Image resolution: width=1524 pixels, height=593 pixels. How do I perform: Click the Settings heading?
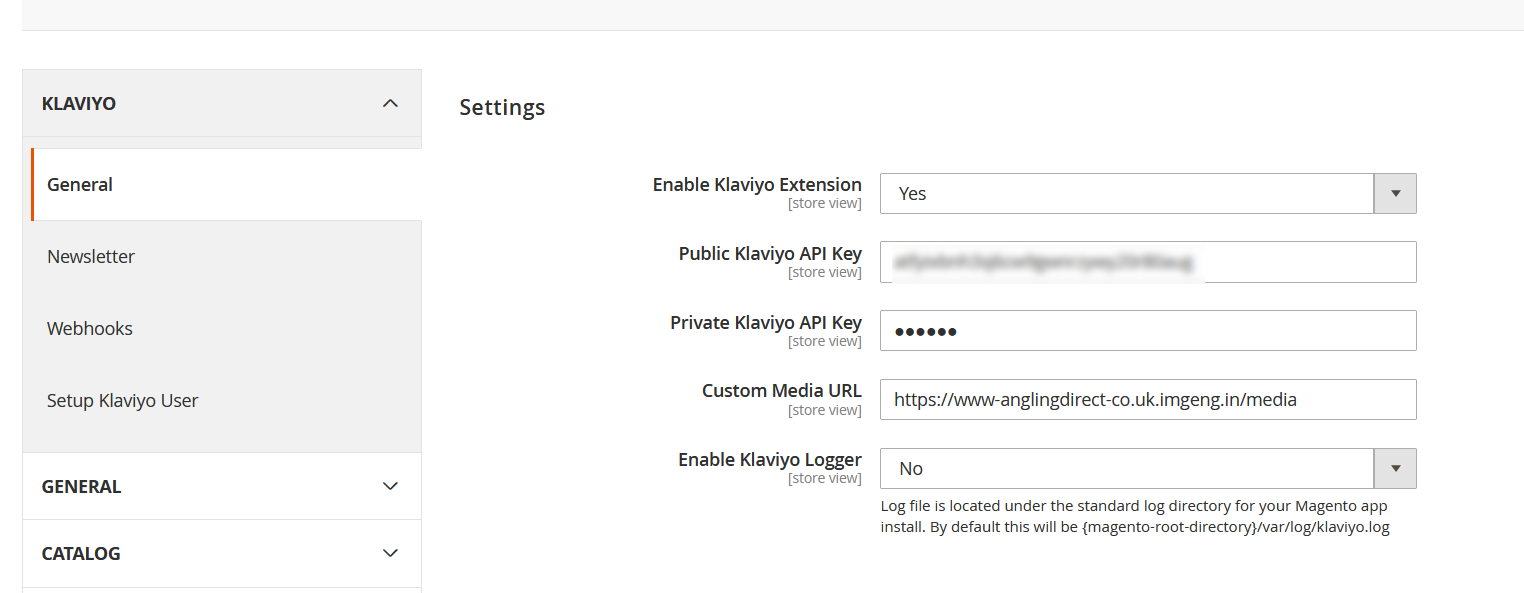click(x=502, y=107)
